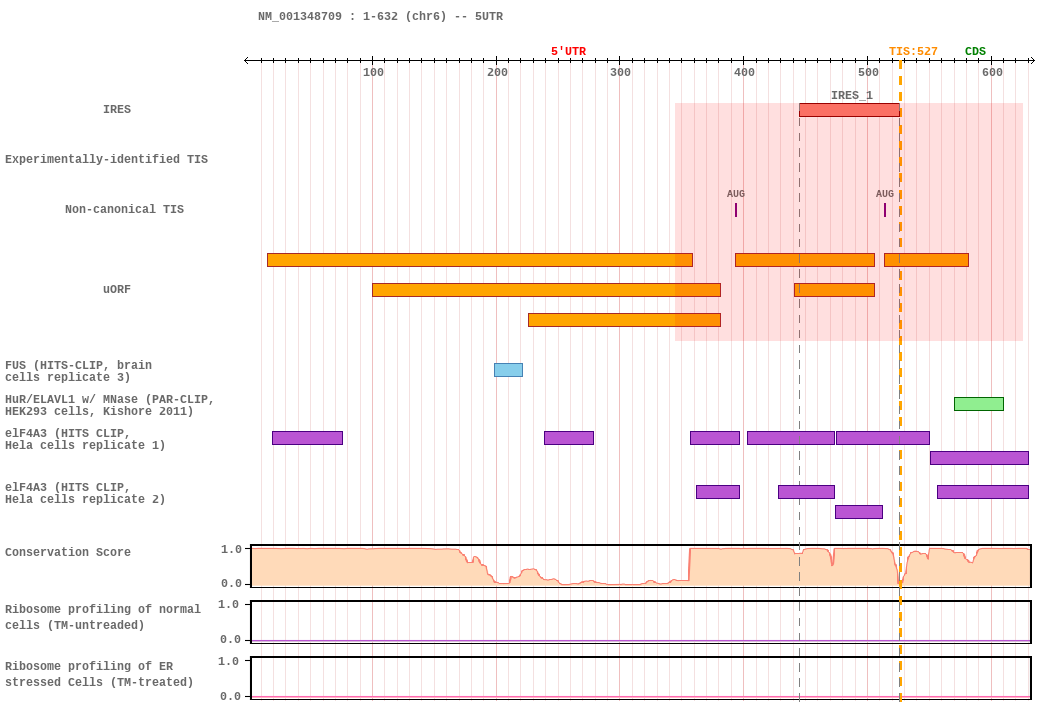
Task: Click the Ribosome profiling of normal cells track
Action: (x=641, y=622)
